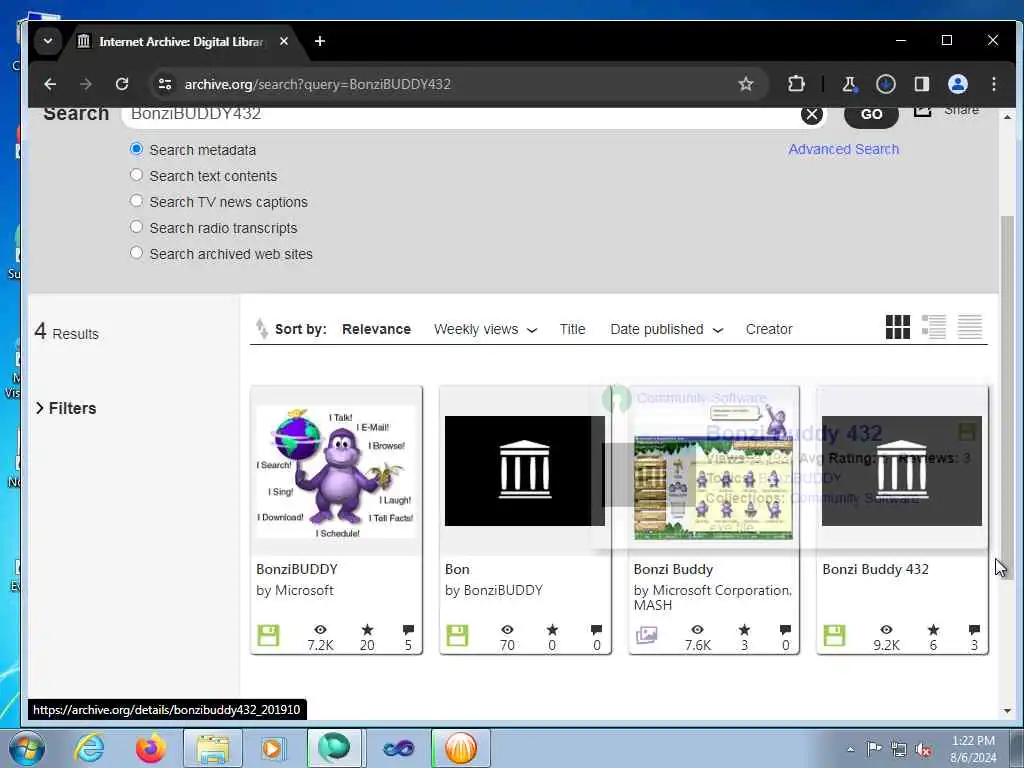Launch Firefox from taskbar

150,748
